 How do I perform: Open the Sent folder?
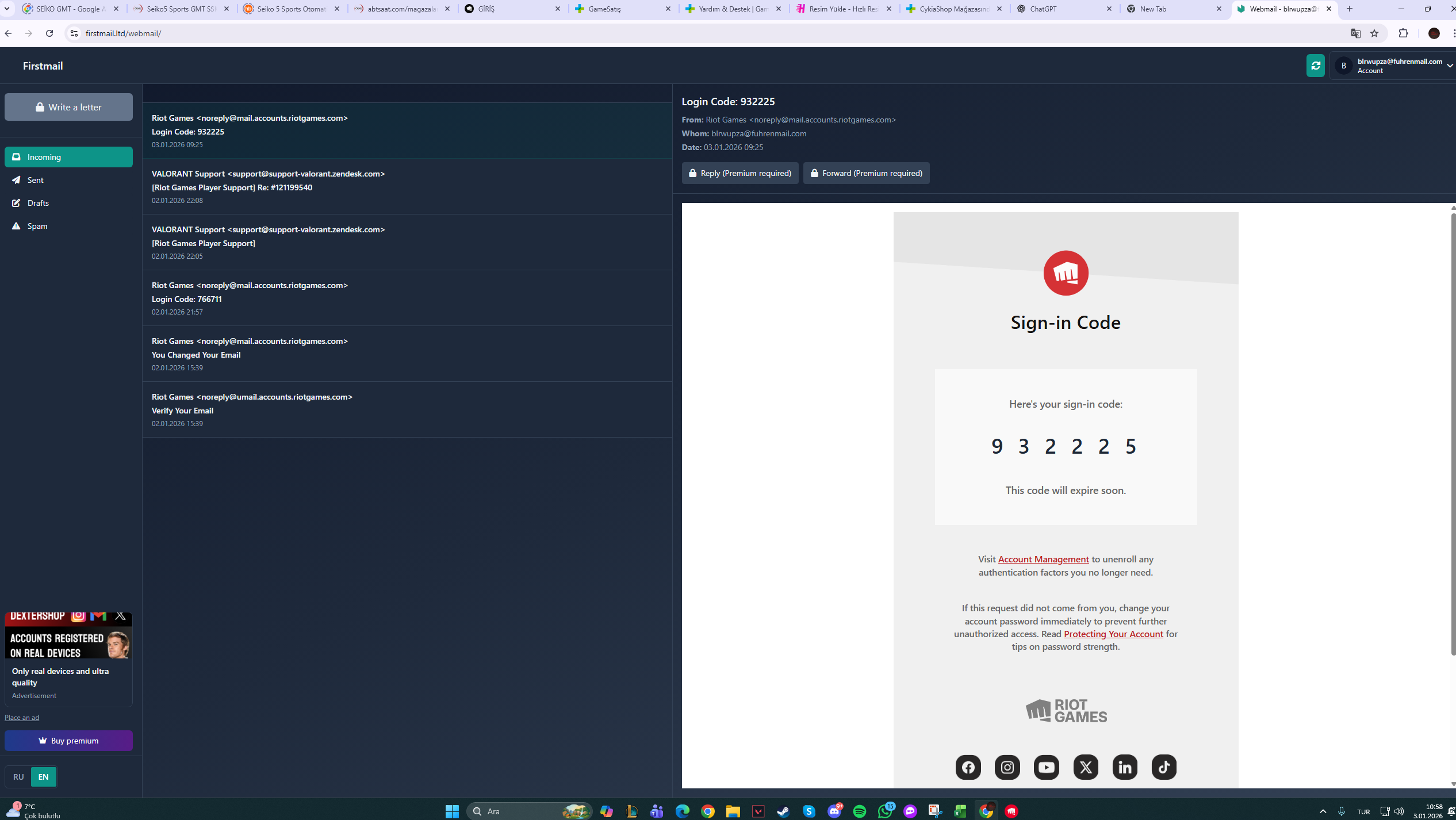tap(68, 180)
